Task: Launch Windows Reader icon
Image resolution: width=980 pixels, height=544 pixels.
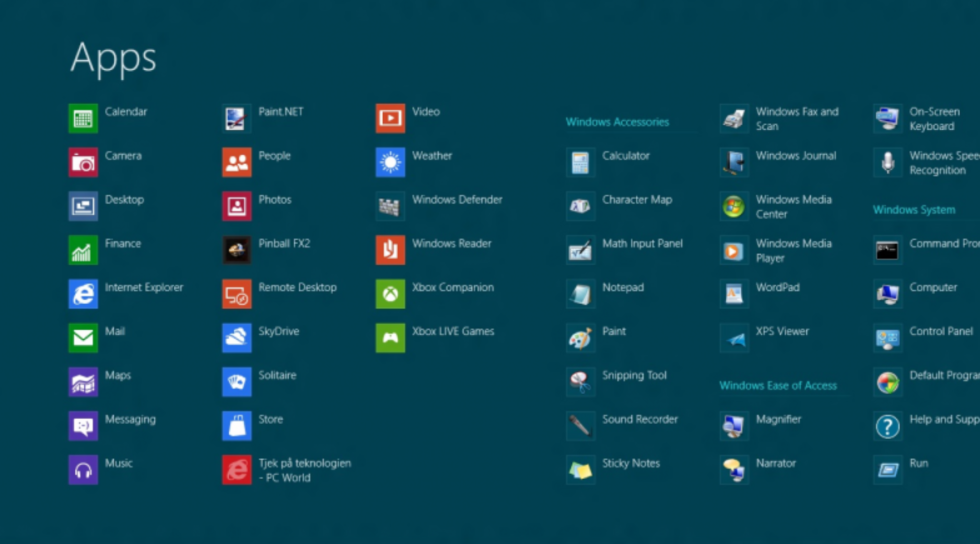Action: click(391, 250)
